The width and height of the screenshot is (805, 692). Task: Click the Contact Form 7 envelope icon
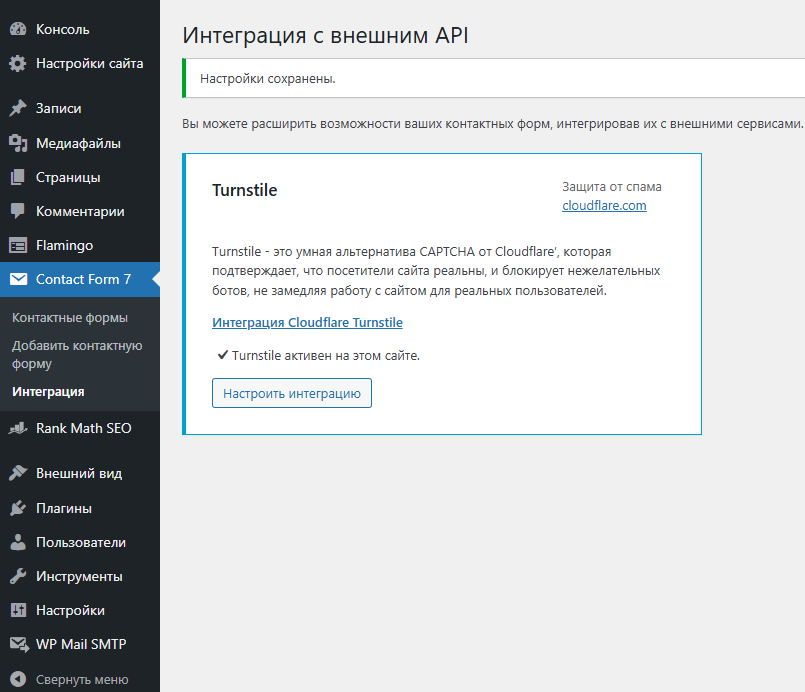18,279
